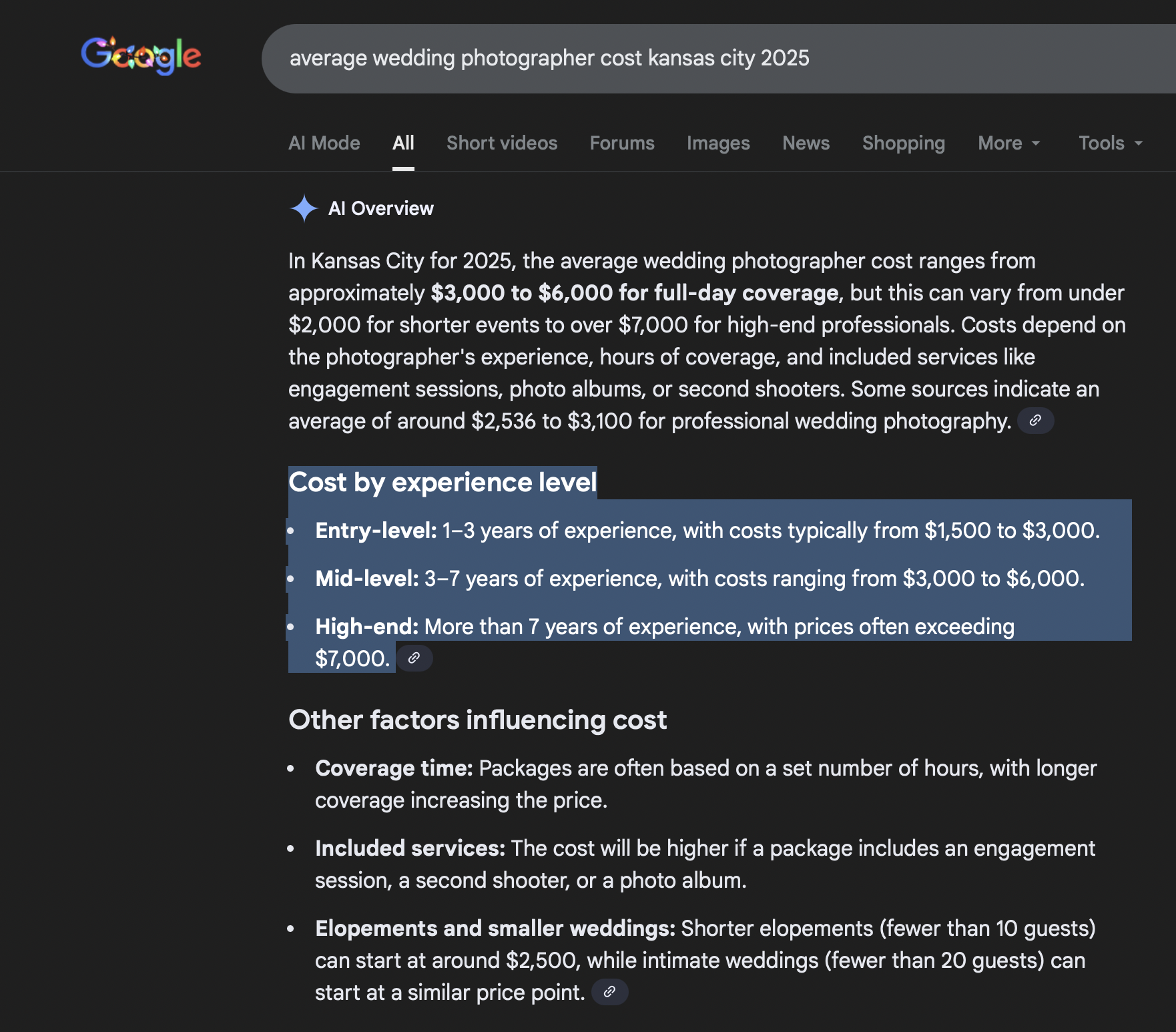Switch to AI Mode tab
1176x1032 pixels.
click(x=324, y=143)
